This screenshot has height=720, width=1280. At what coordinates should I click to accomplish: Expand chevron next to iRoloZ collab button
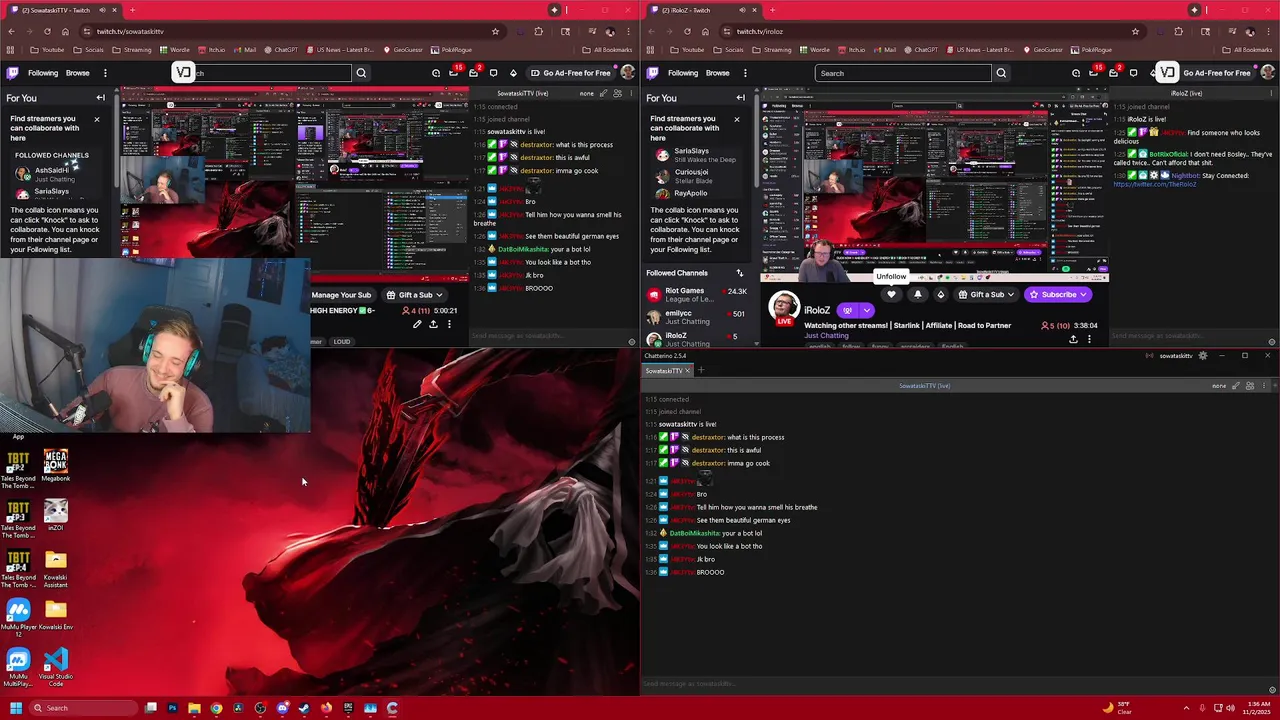tap(866, 311)
